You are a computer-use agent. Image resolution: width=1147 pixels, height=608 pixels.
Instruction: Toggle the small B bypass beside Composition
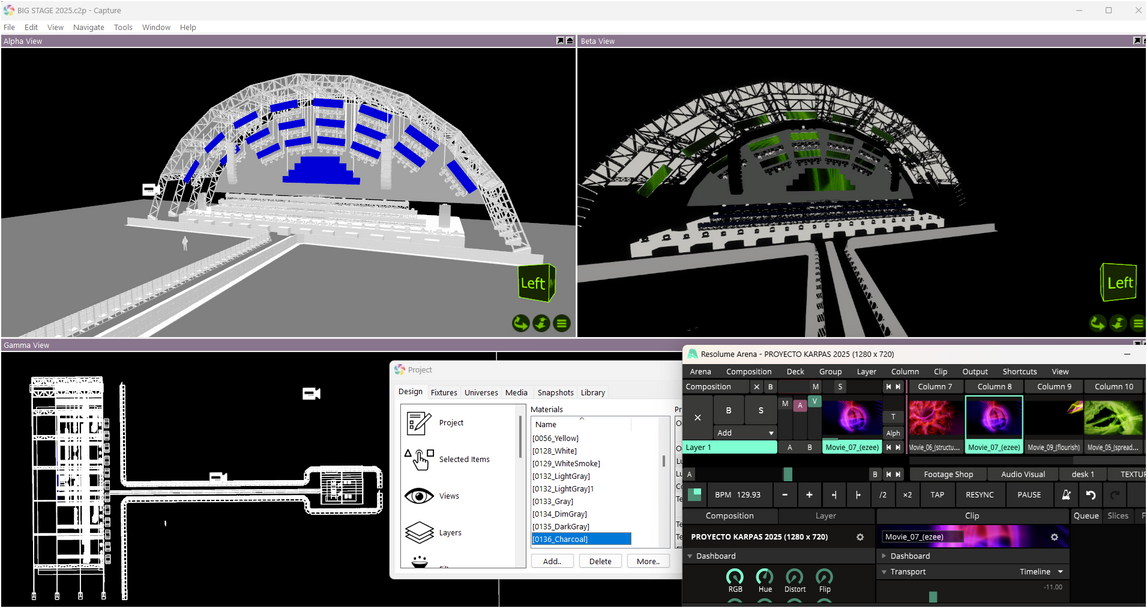tap(770, 386)
